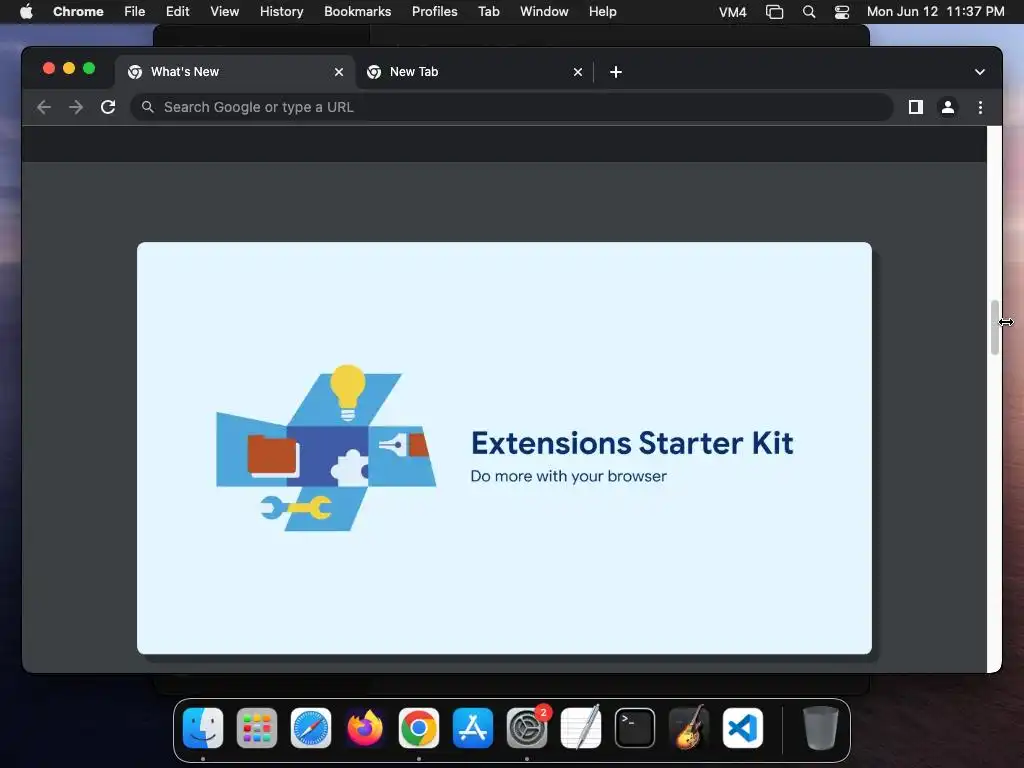Click the lightbulb in the extensions illustration

tap(347, 392)
